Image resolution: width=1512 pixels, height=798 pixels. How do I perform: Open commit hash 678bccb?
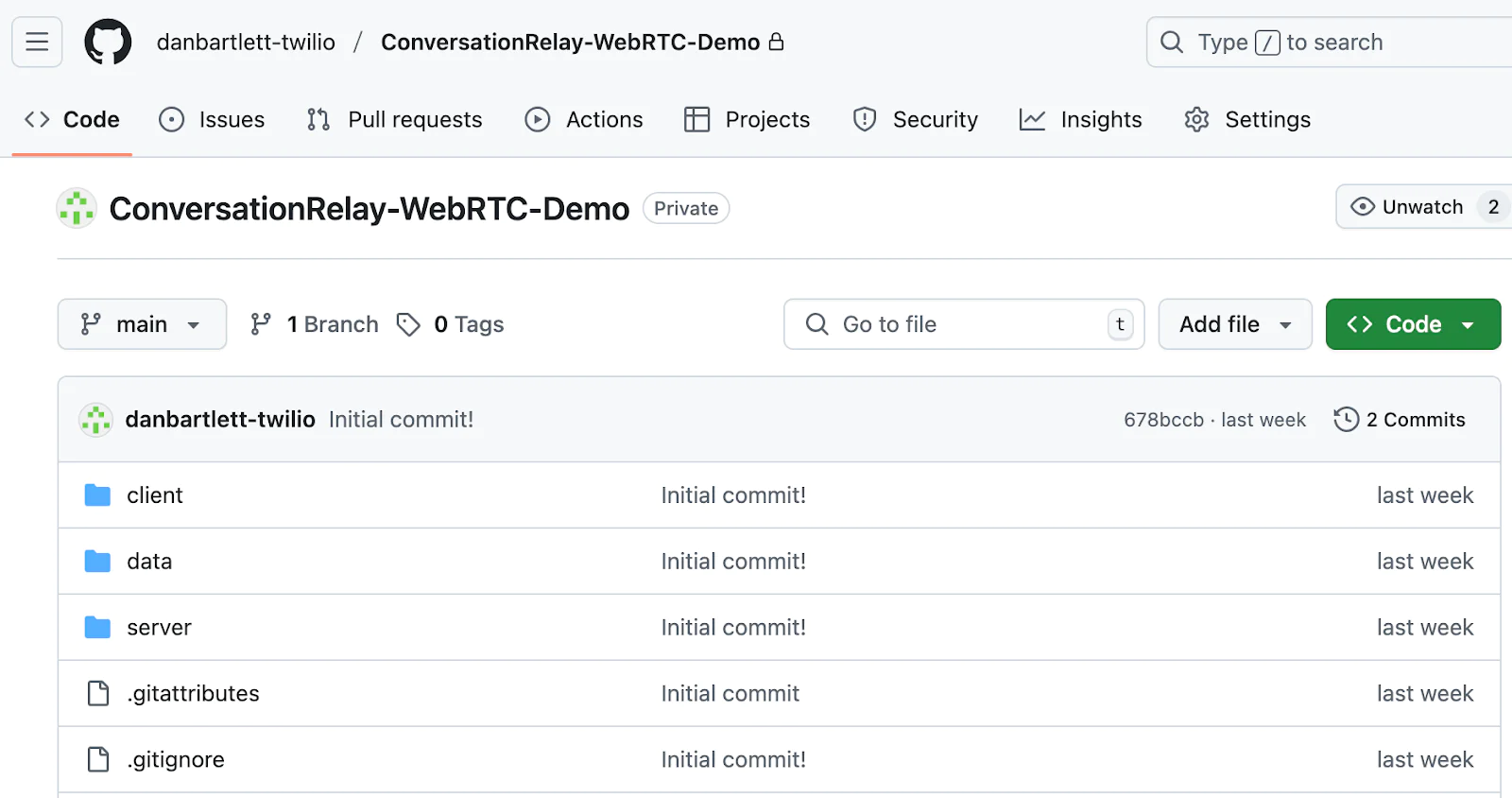click(1163, 420)
